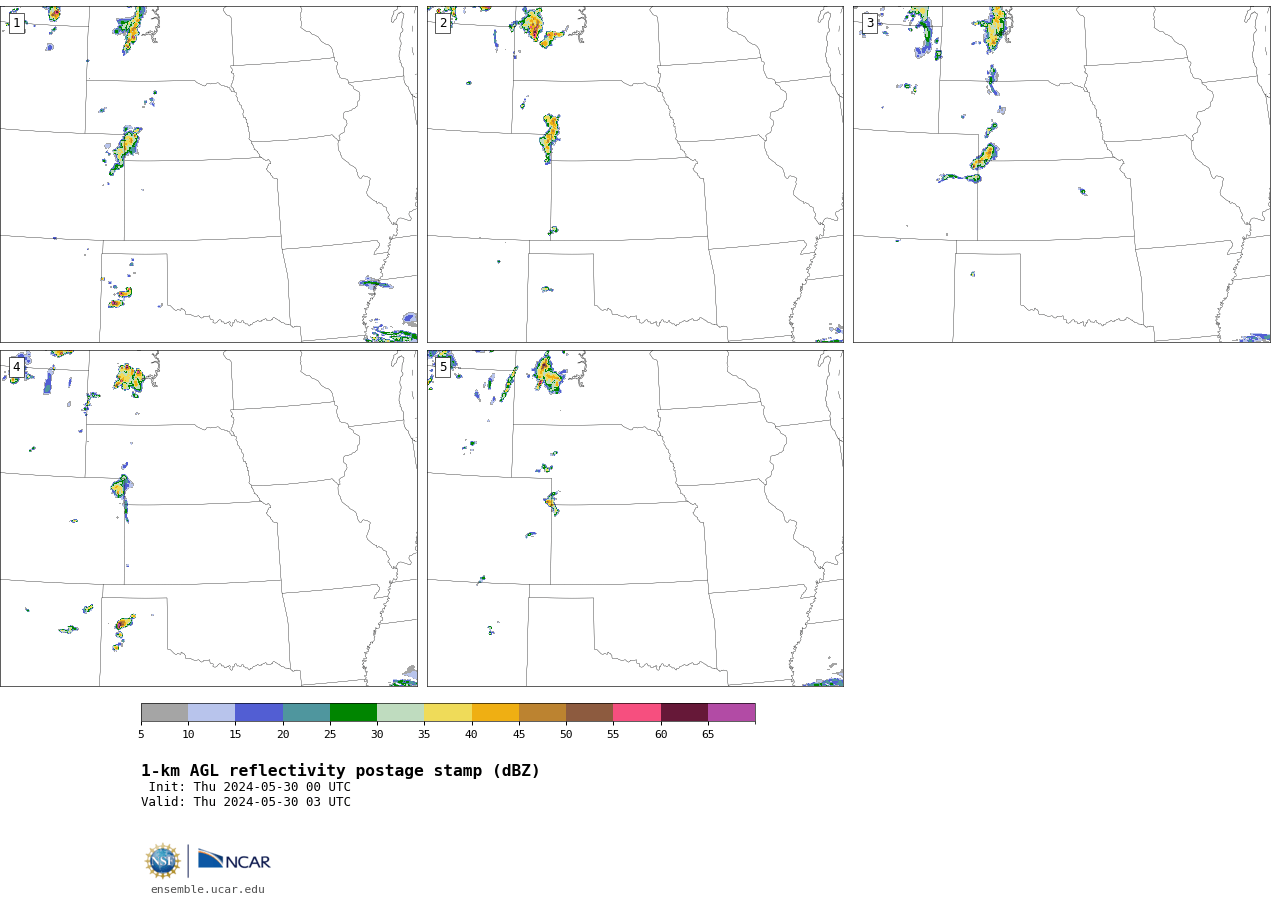Screen dimensions: 1280x901
Task: Click the colorbar tick label 50
Action: [566, 735]
